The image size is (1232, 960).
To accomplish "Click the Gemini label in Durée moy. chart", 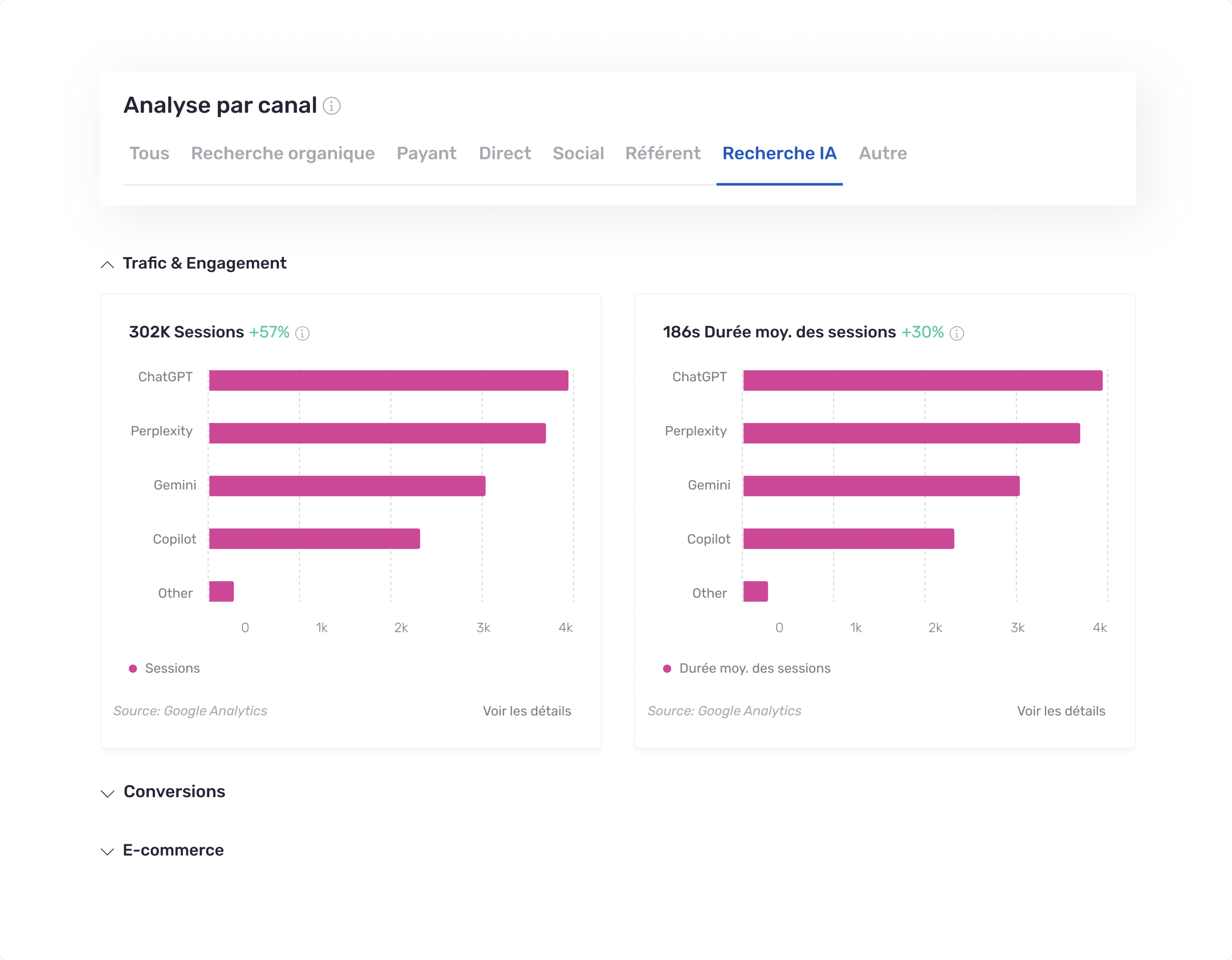I will click(709, 486).
